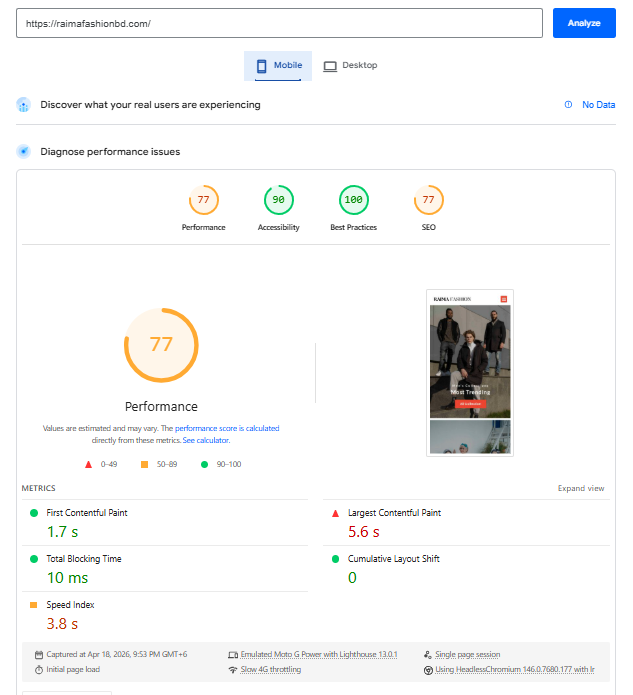Screen dimensions: 633x695
Task: Click Emulated Moto G Power with Lighthouse
Action: (318, 655)
